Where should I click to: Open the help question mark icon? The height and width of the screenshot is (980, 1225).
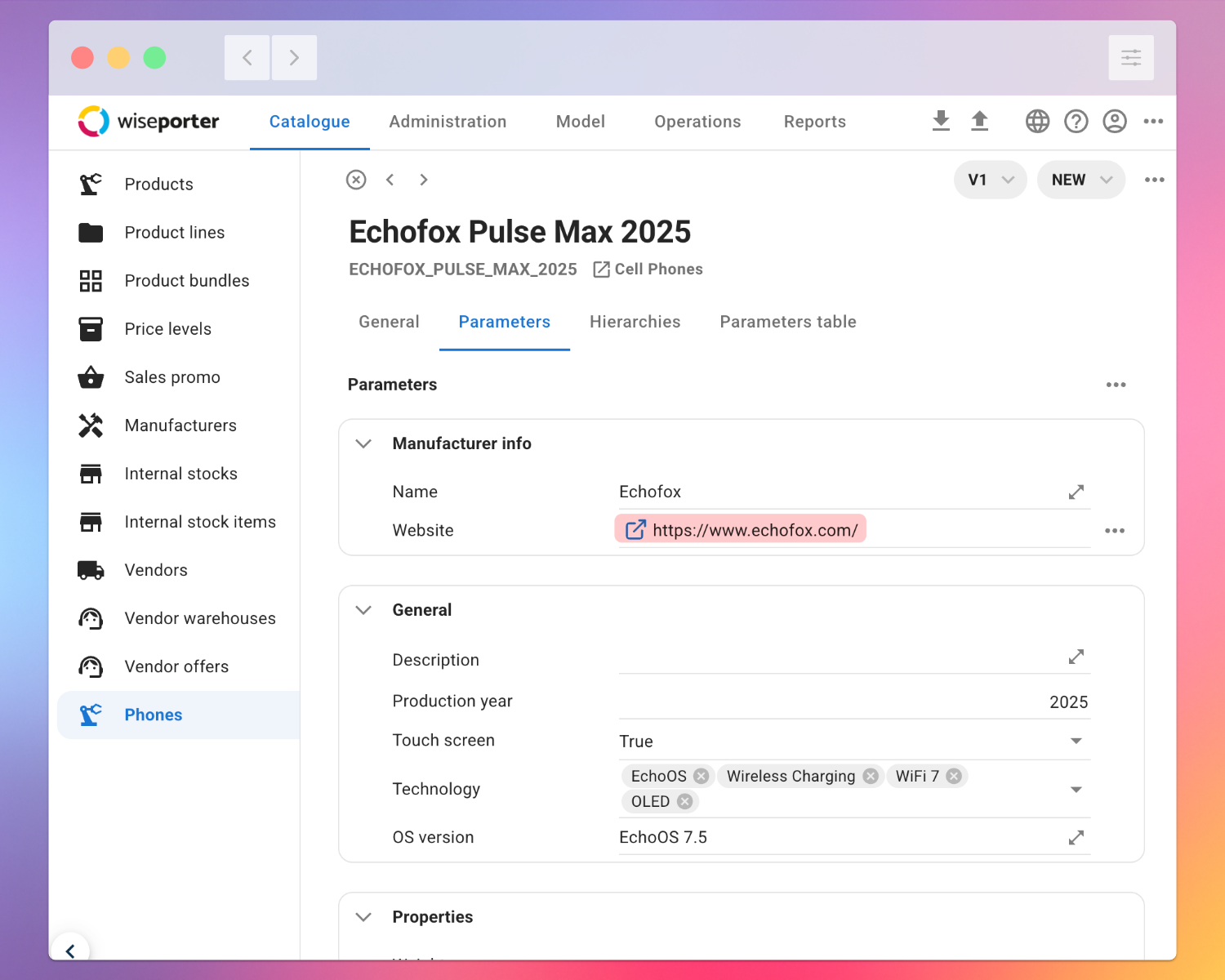coord(1076,121)
